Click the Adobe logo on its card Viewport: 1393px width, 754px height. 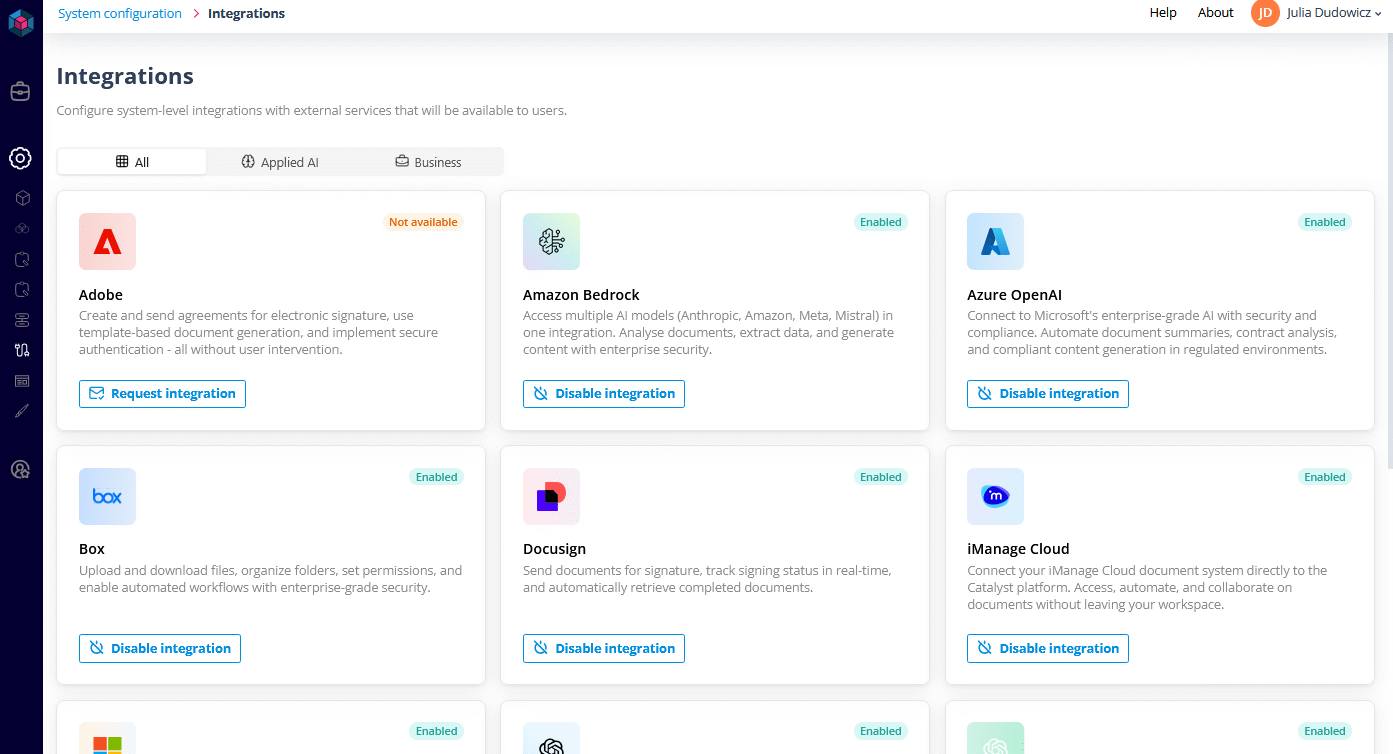(x=107, y=241)
